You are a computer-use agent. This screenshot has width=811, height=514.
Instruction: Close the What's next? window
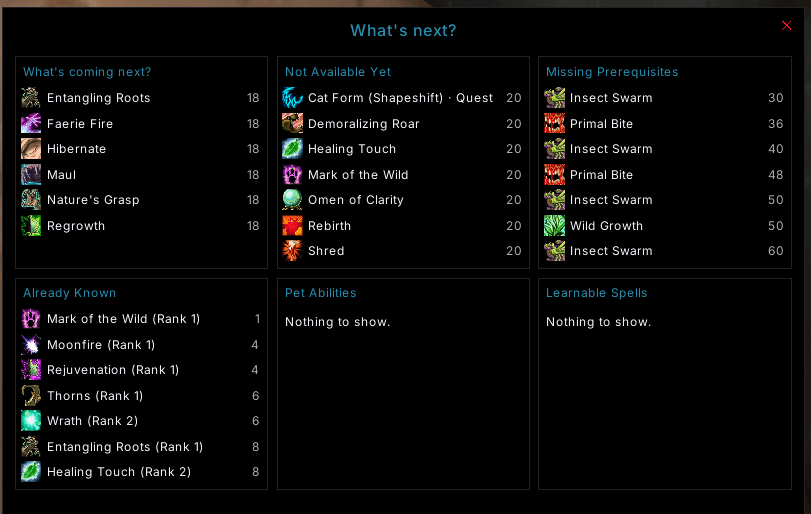[786, 25]
